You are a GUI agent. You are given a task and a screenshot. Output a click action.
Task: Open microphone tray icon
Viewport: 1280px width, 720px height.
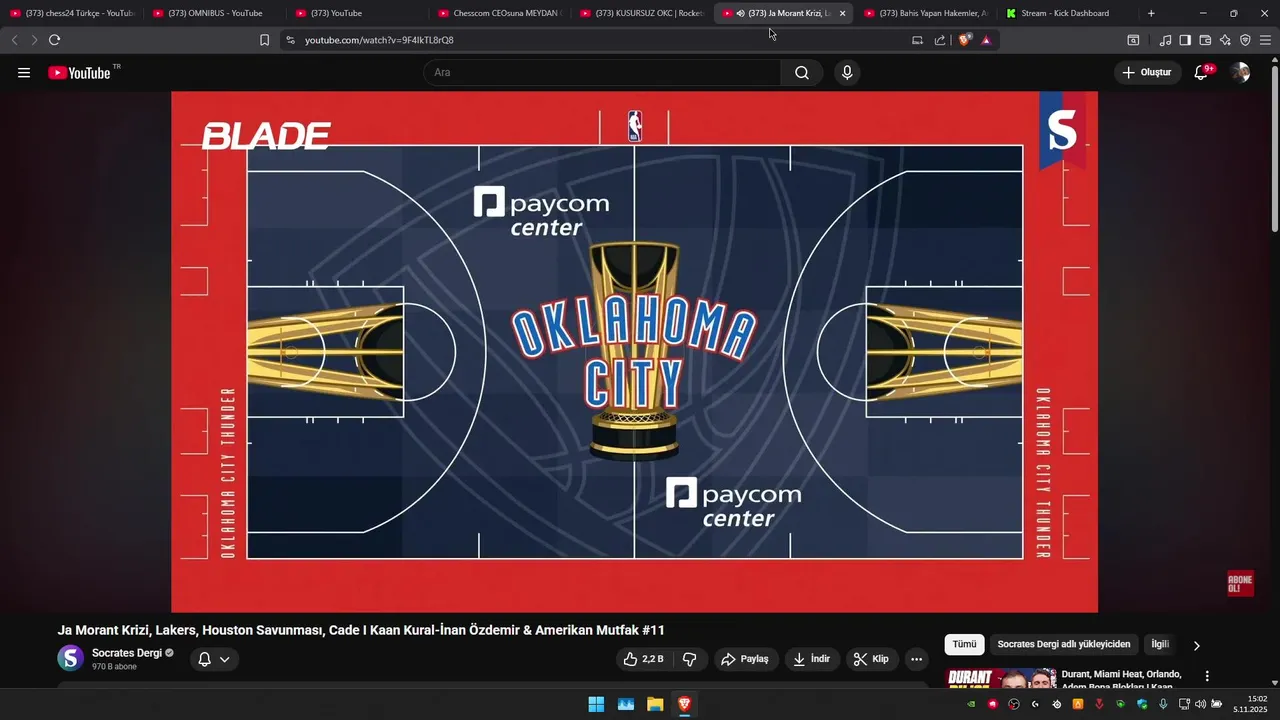tap(1162, 704)
